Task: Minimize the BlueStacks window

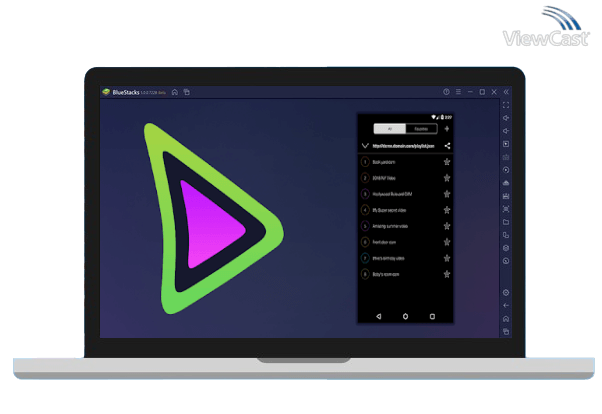Action: [x=470, y=92]
